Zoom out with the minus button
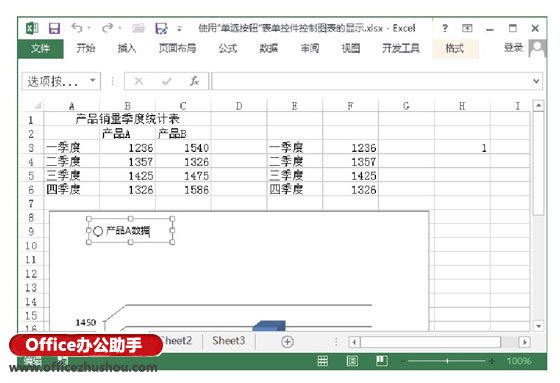Screen dimensions: 560x383 403,362
